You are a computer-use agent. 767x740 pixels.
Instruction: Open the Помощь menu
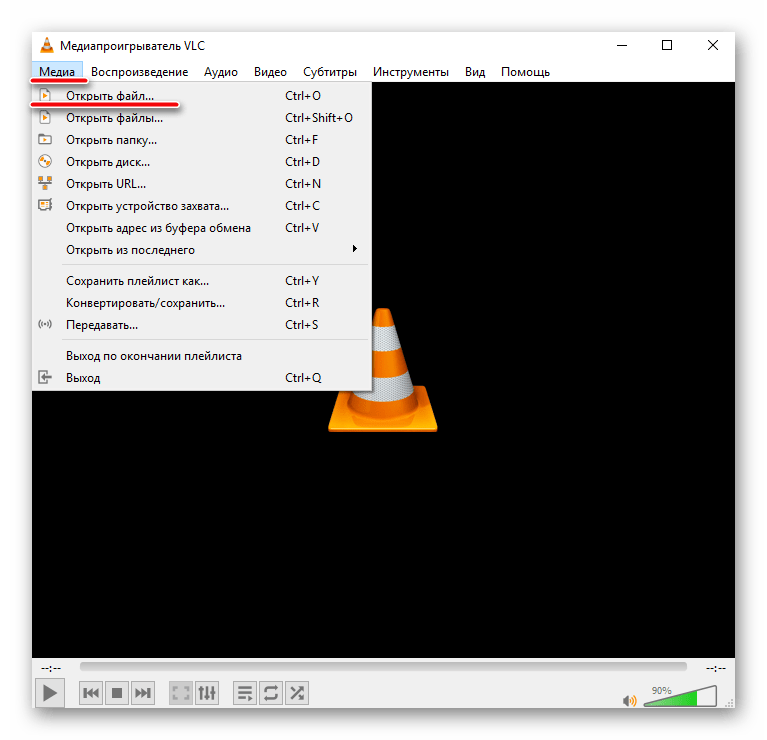525,72
